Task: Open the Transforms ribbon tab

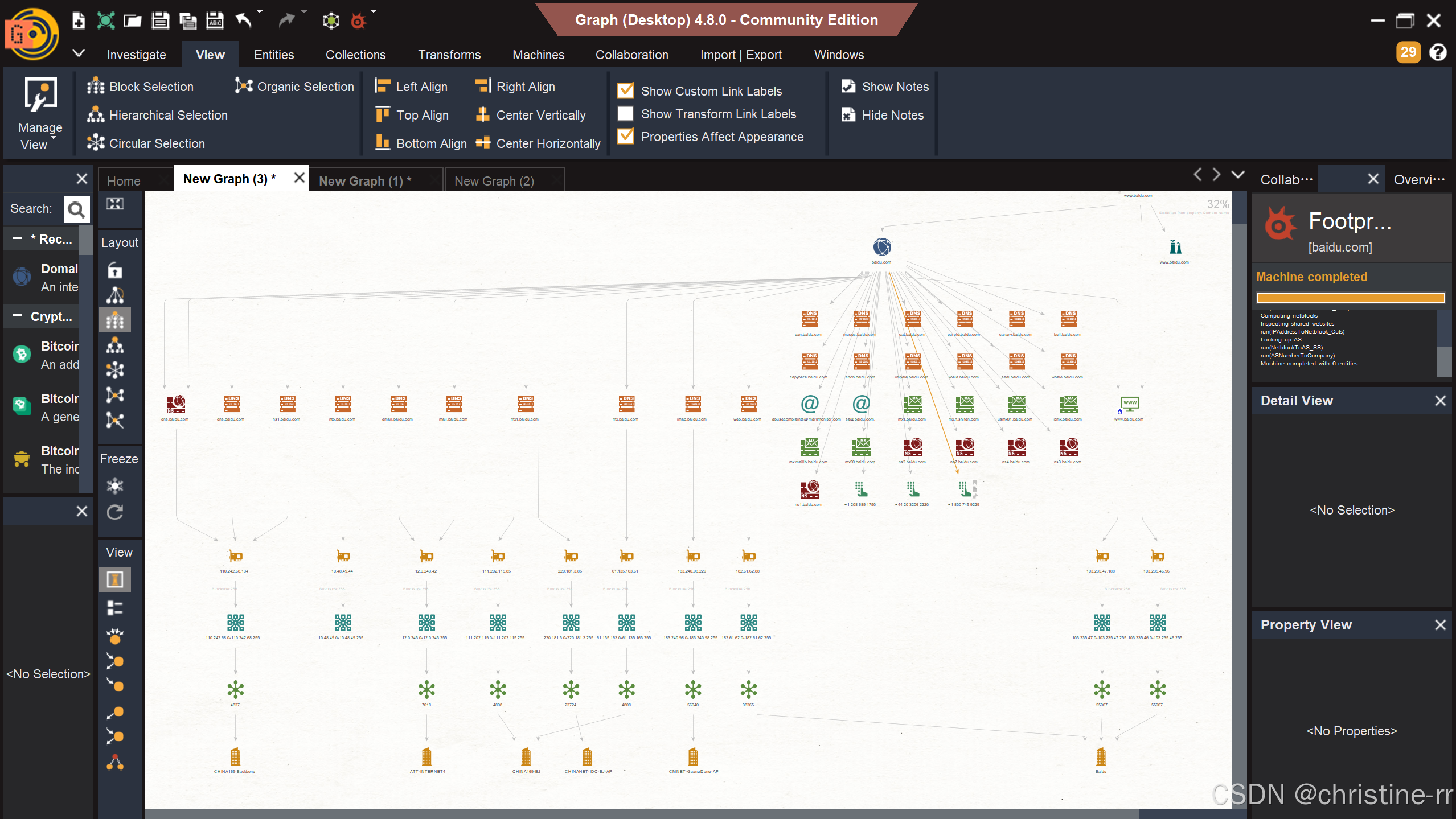Action: pyautogui.click(x=449, y=55)
